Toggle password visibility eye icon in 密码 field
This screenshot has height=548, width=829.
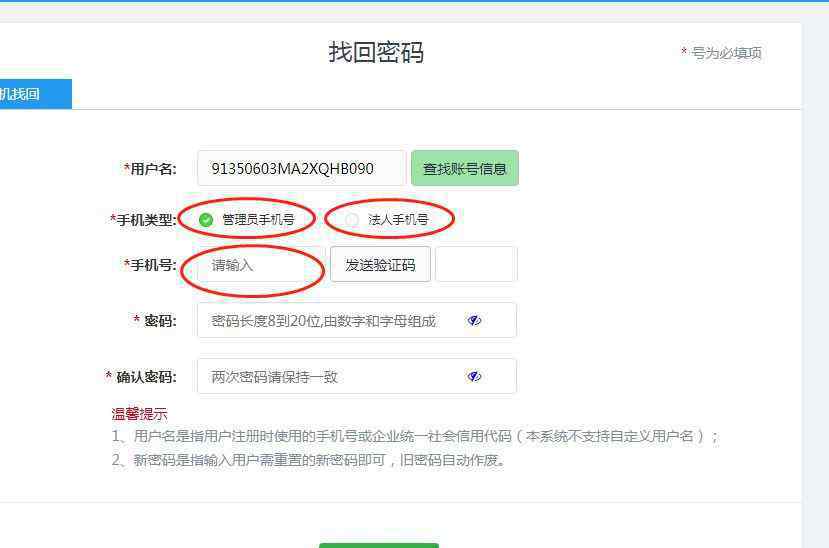(x=474, y=320)
